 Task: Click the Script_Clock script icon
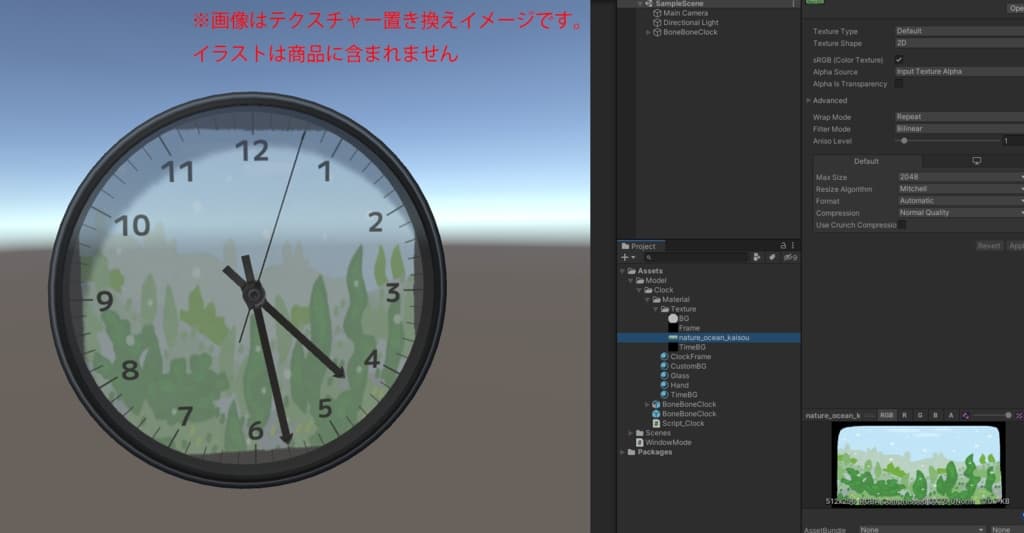pyautogui.click(x=656, y=423)
